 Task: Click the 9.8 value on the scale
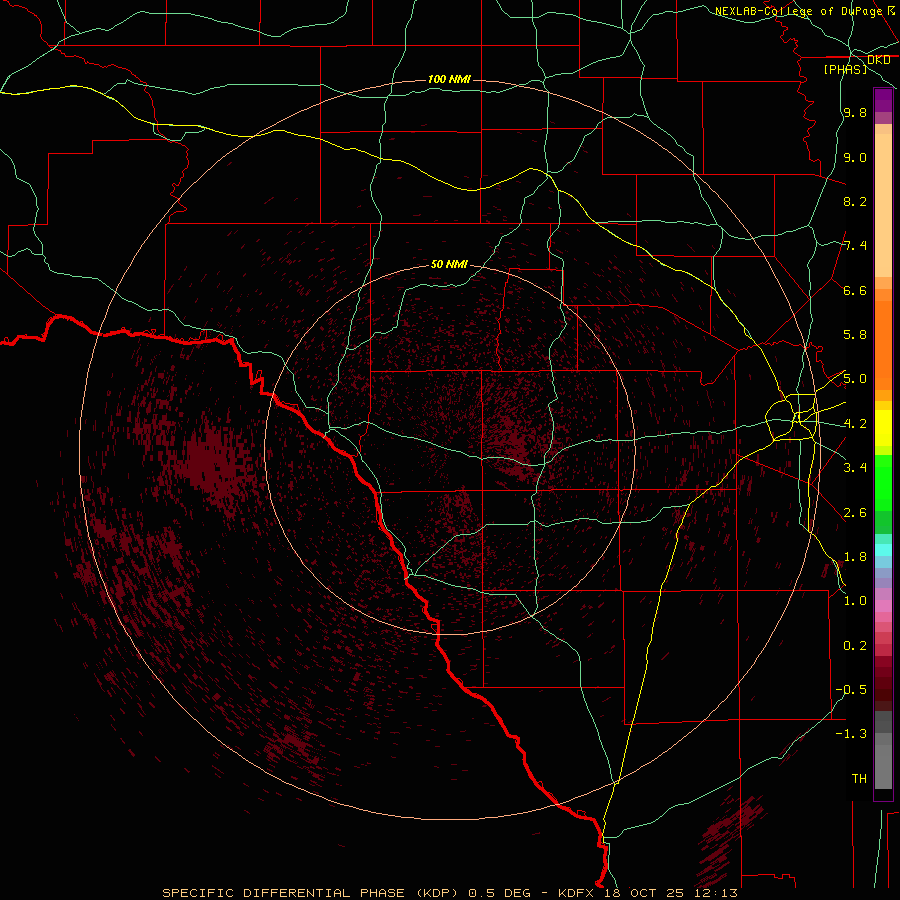[x=855, y=112]
